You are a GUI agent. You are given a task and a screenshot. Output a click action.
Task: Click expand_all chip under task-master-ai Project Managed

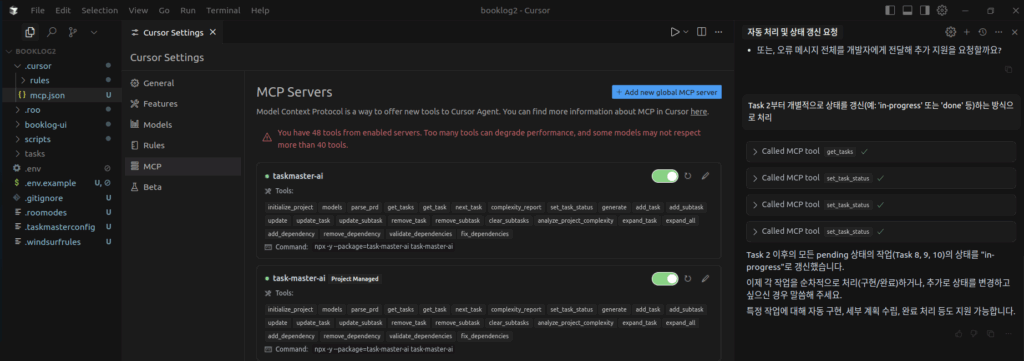[x=680, y=323]
